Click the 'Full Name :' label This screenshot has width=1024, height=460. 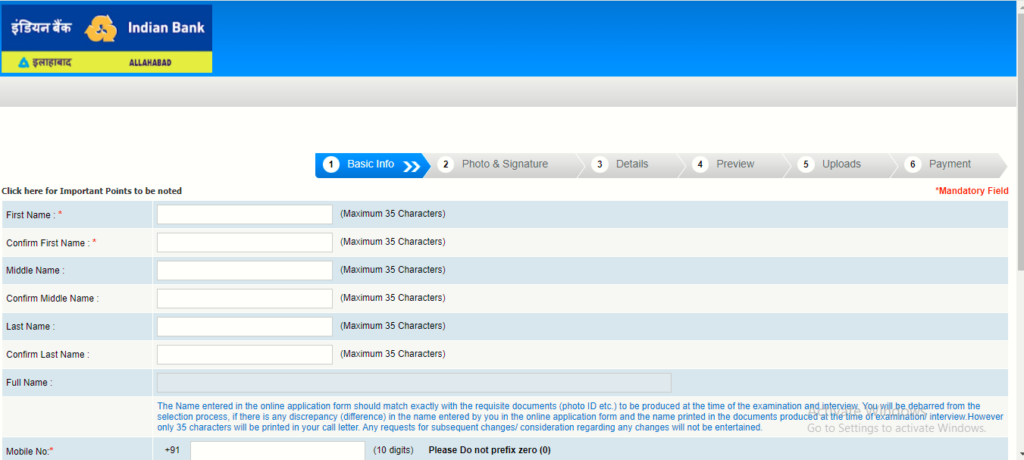pyautogui.click(x=29, y=383)
